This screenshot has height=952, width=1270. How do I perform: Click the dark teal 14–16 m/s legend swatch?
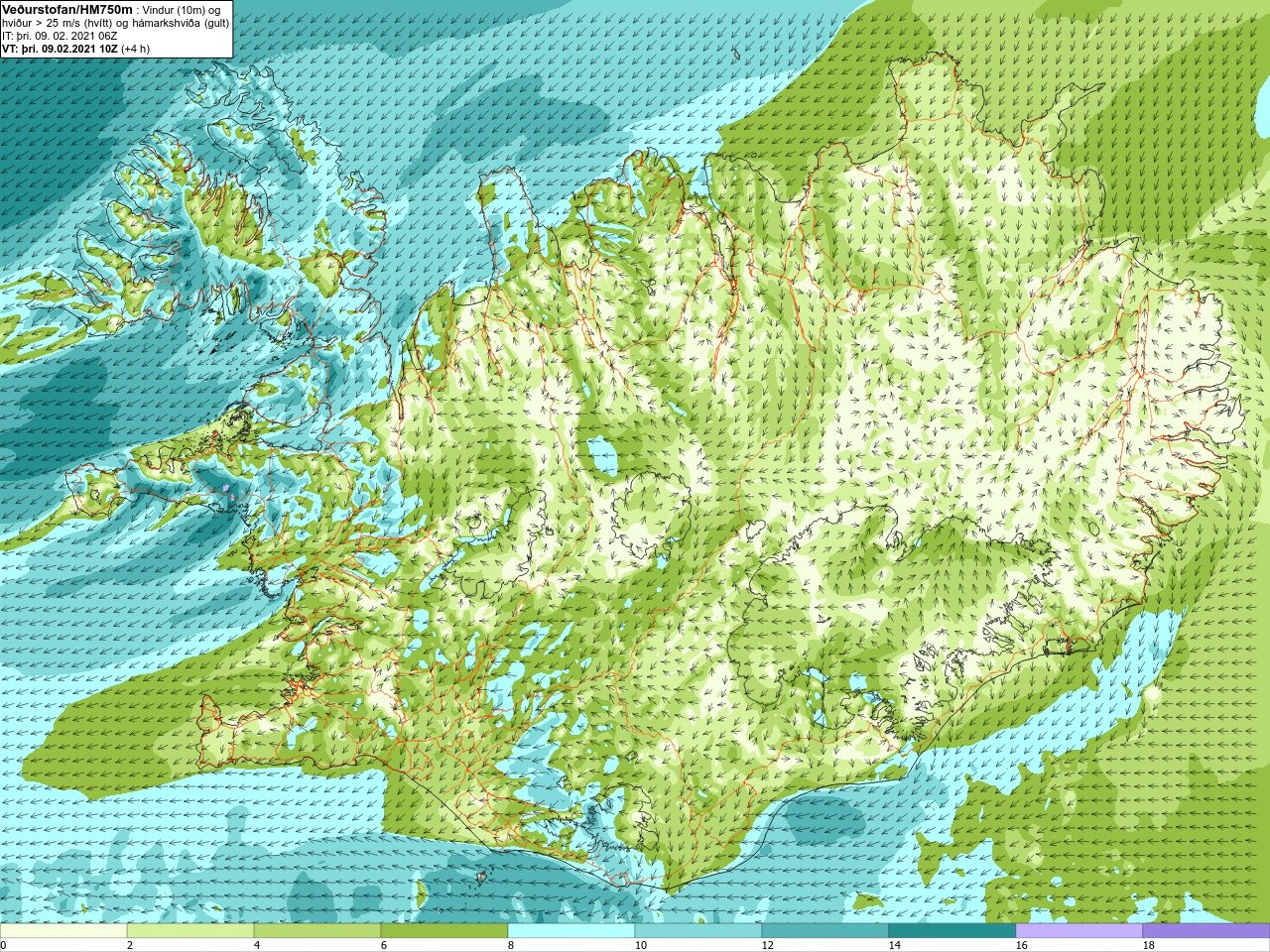pos(952,931)
